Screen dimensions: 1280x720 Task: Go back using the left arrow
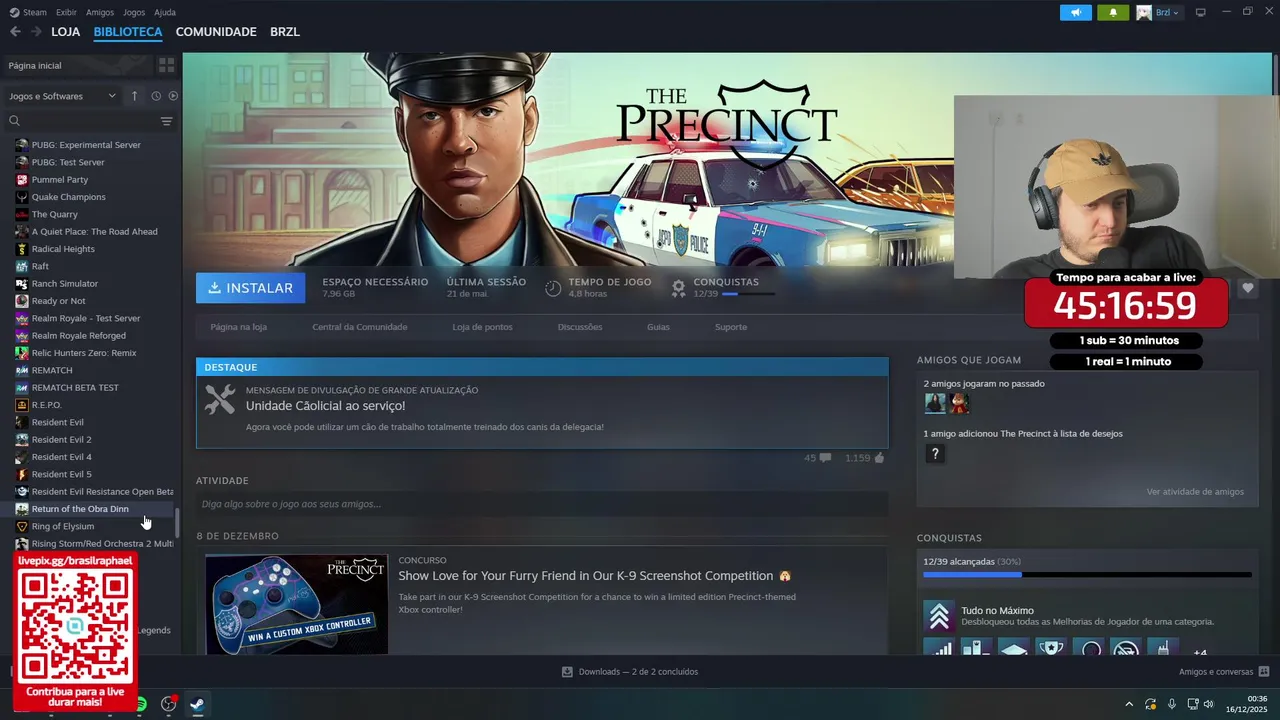[15, 32]
